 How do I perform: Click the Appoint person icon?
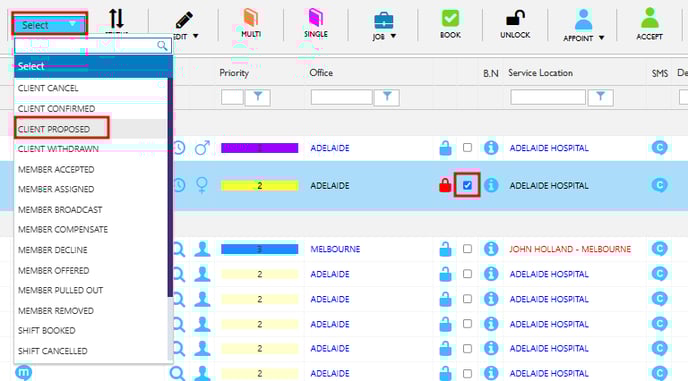coord(583,20)
